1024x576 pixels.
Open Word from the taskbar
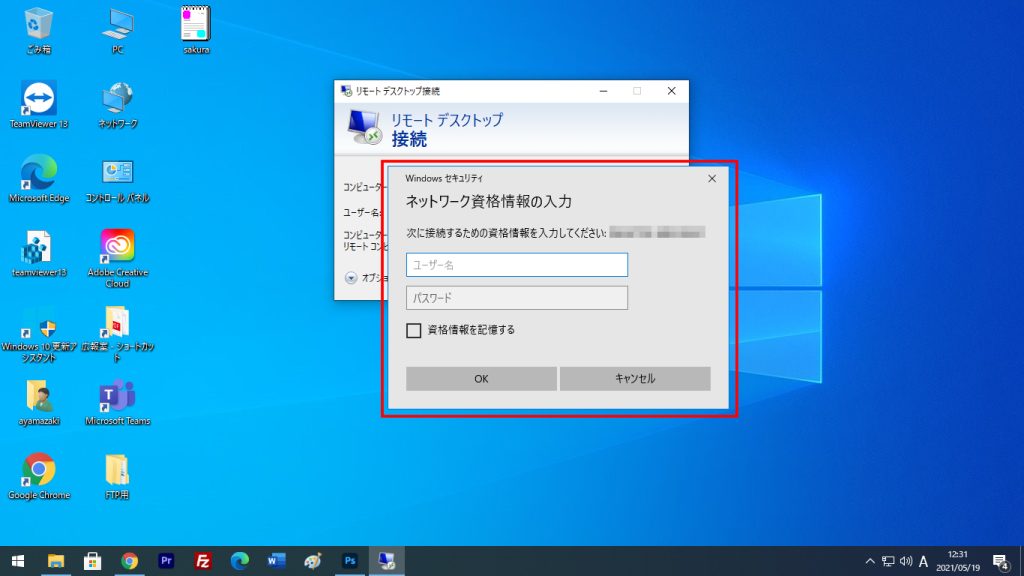point(276,561)
